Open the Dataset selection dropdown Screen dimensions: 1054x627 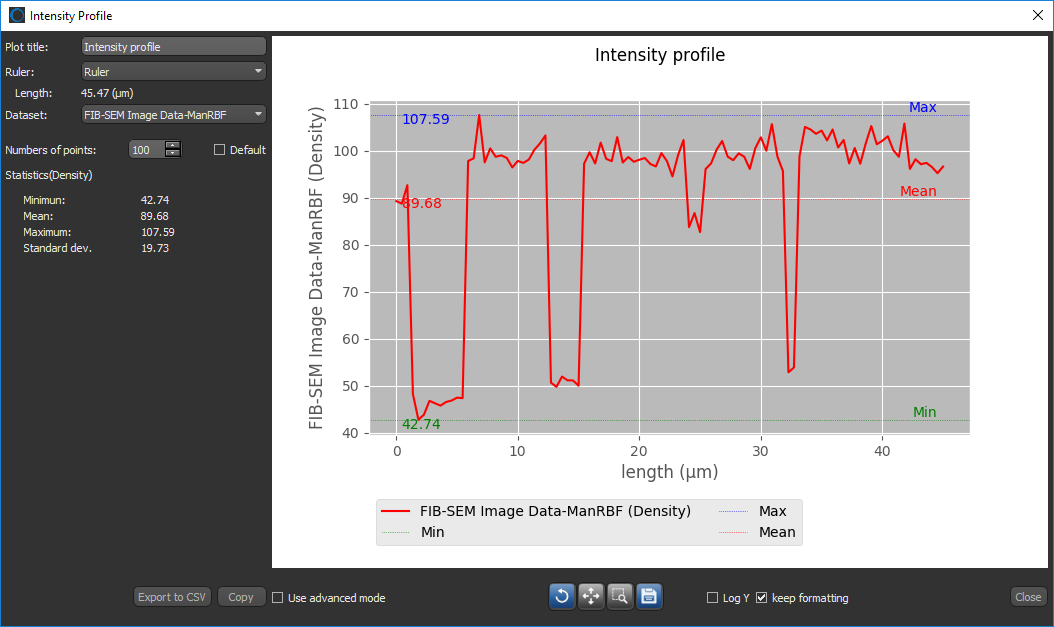[172, 114]
